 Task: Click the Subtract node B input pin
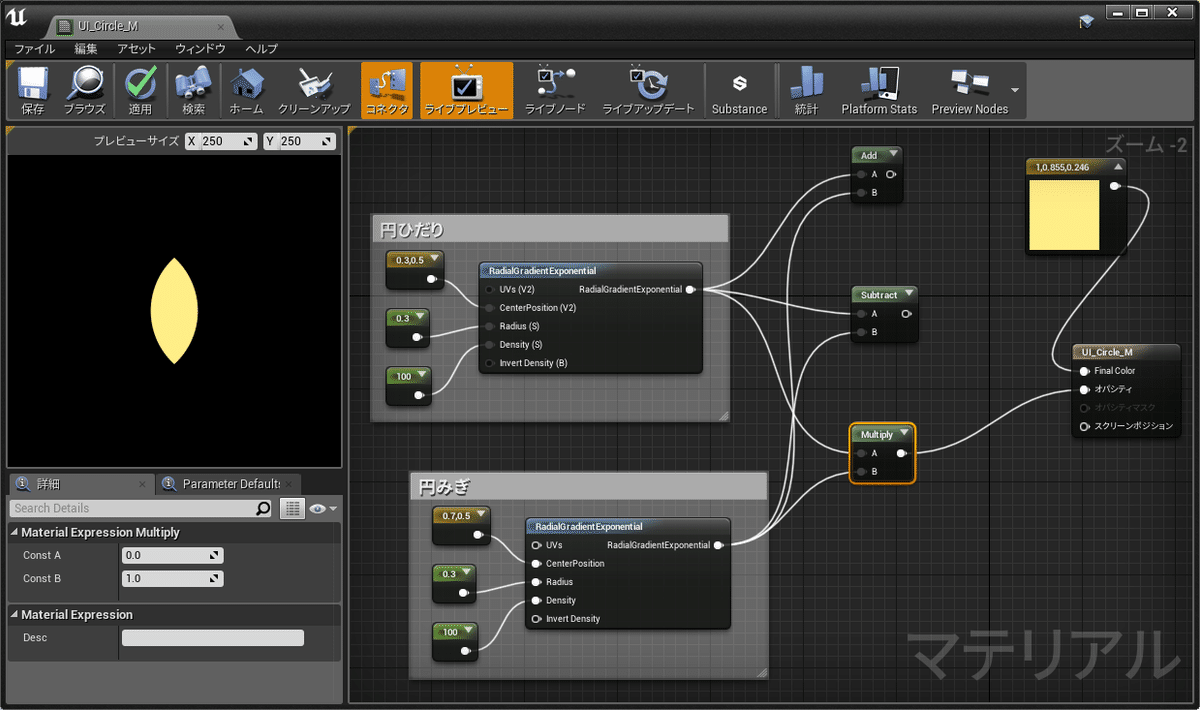pyautogui.click(x=859, y=332)
